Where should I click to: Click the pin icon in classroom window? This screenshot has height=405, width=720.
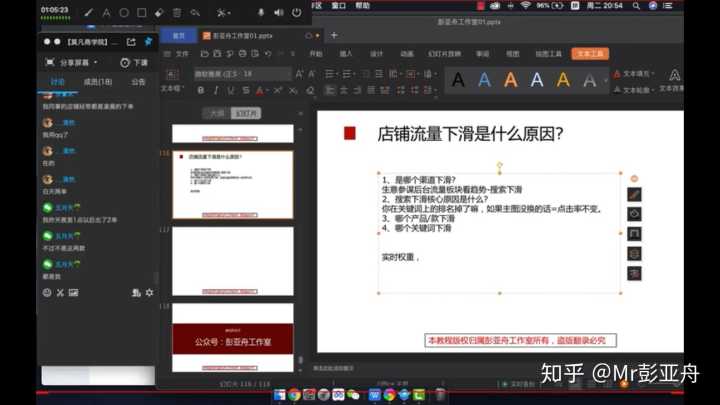click(148, 42)
